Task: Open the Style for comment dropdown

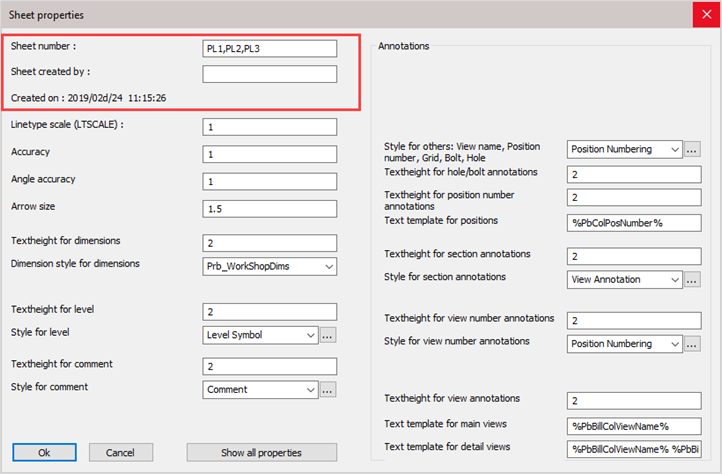Action: (x=260, y=389)
